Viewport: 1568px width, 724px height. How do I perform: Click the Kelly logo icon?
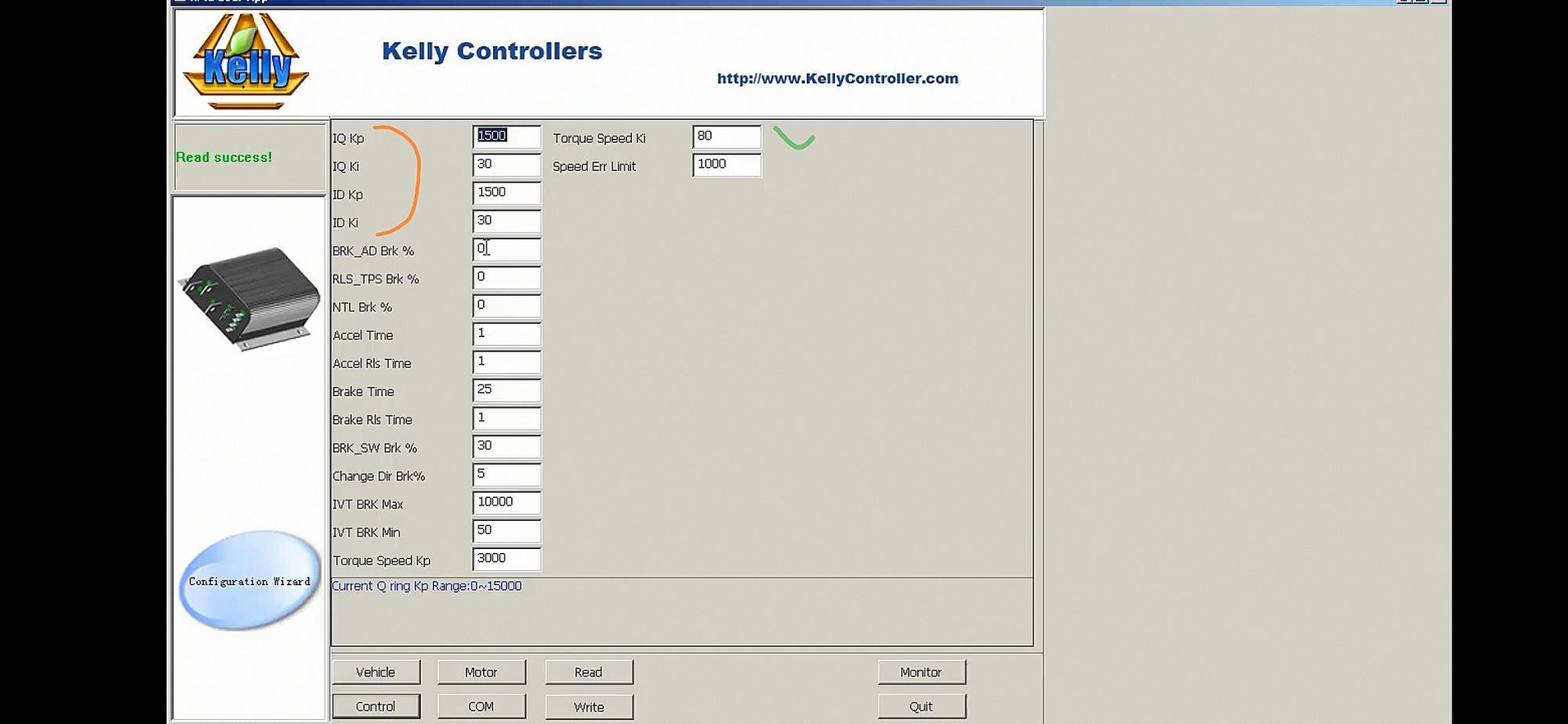[x=246, y=61]
